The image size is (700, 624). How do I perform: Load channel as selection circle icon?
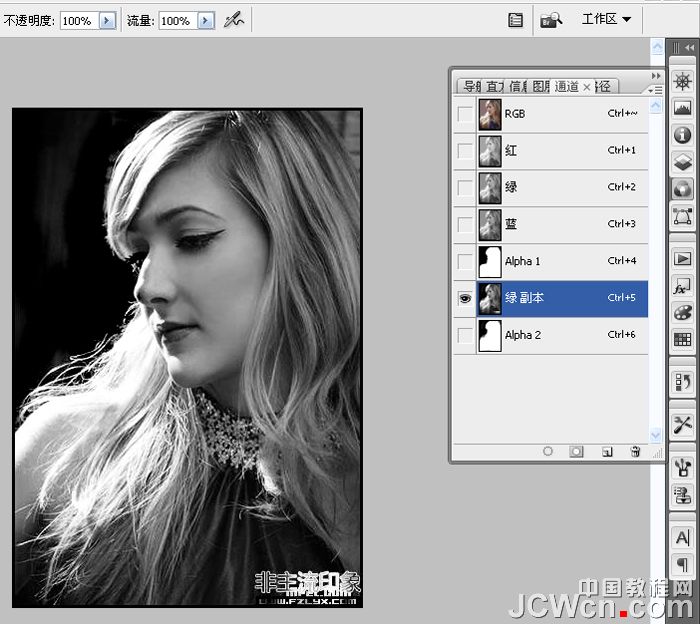point(548,452)
